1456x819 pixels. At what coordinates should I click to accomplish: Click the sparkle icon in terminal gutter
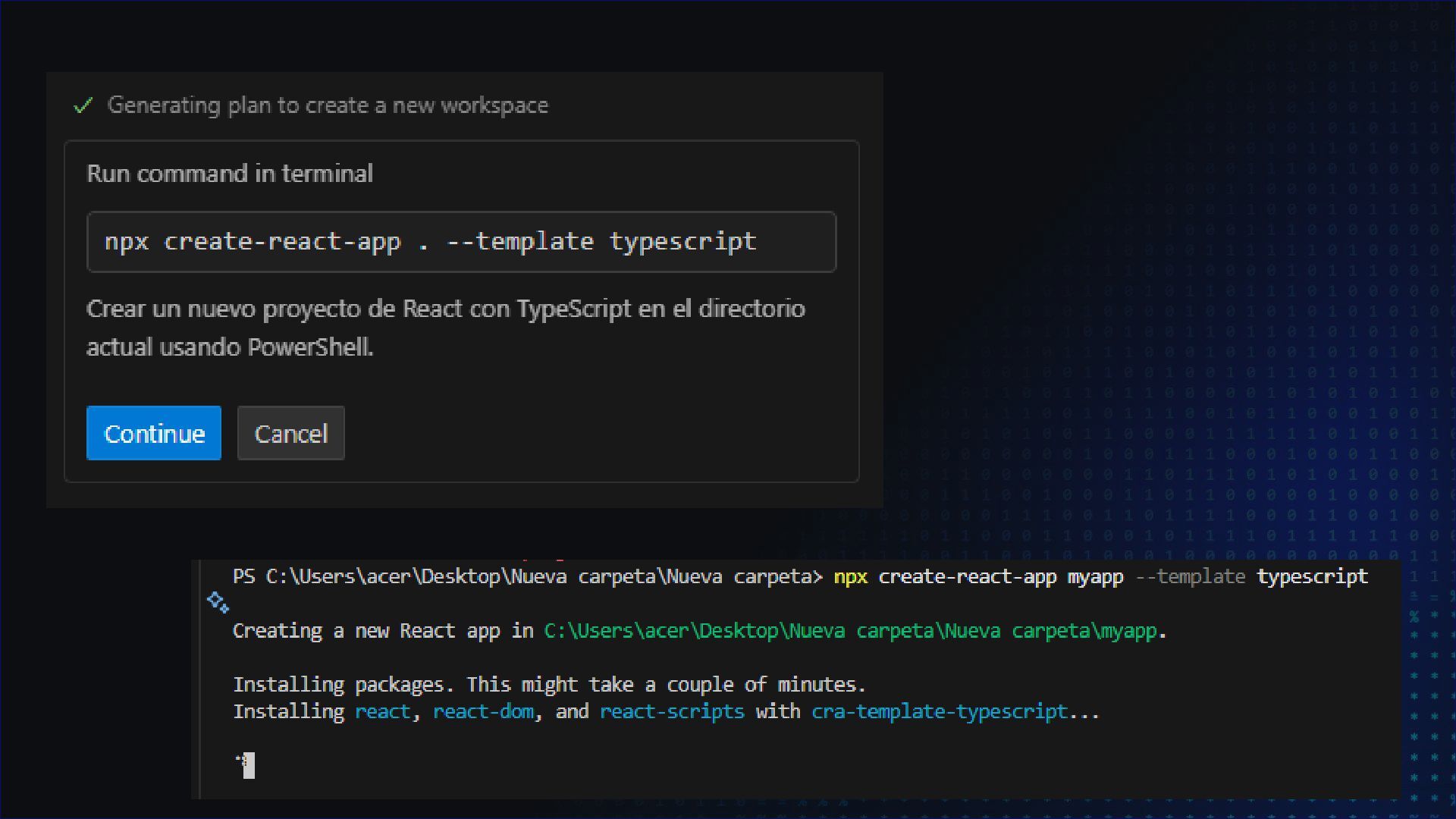218,602
